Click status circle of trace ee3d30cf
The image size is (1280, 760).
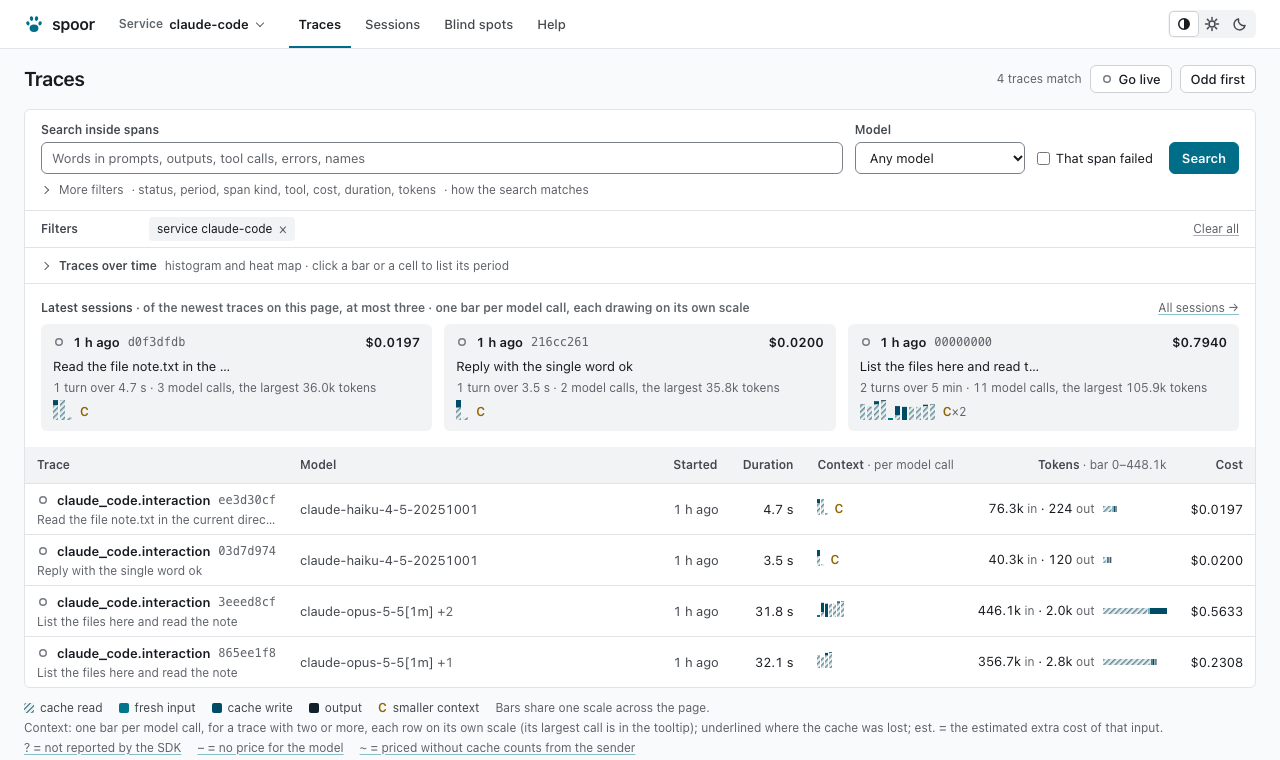pos(43,500)
